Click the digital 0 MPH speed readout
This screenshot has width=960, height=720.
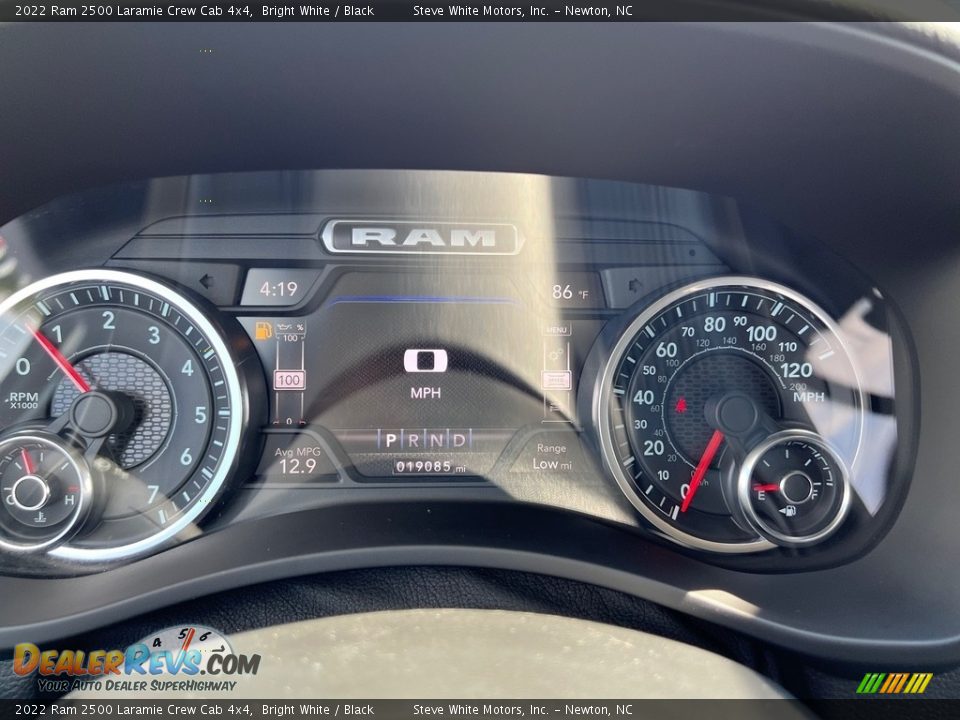(426, 372)
